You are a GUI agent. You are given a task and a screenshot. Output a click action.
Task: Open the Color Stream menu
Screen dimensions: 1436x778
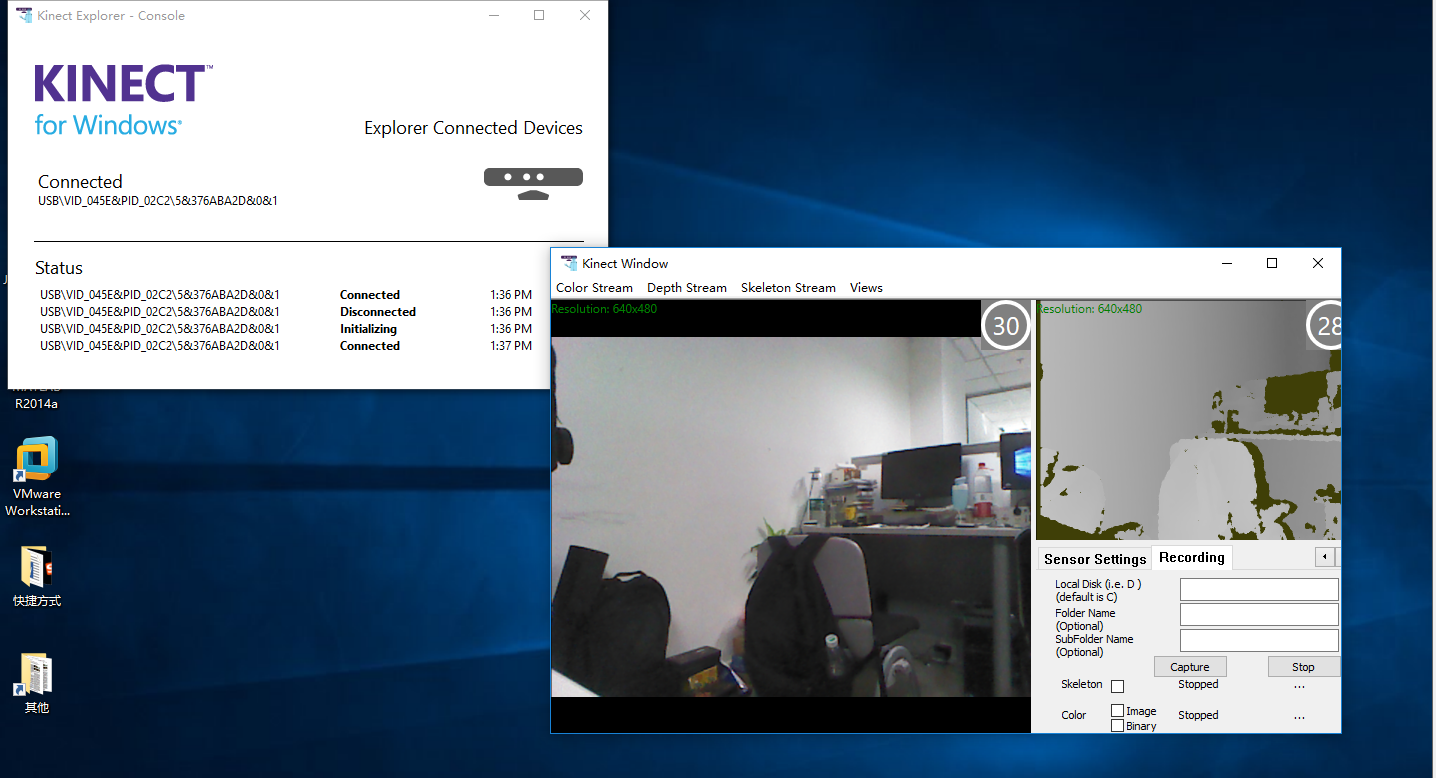(x=594, y=287)
